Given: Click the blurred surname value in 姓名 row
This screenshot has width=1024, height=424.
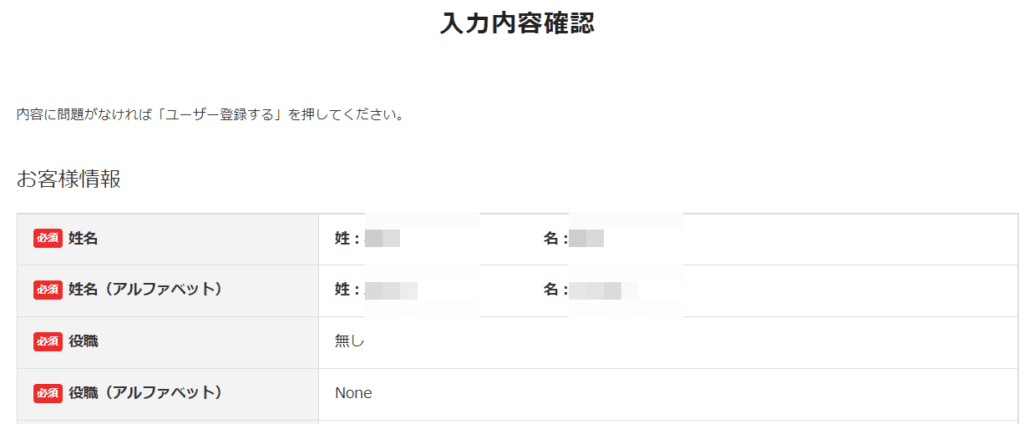Looking at the screenshot, I should [x=383, y=238].
